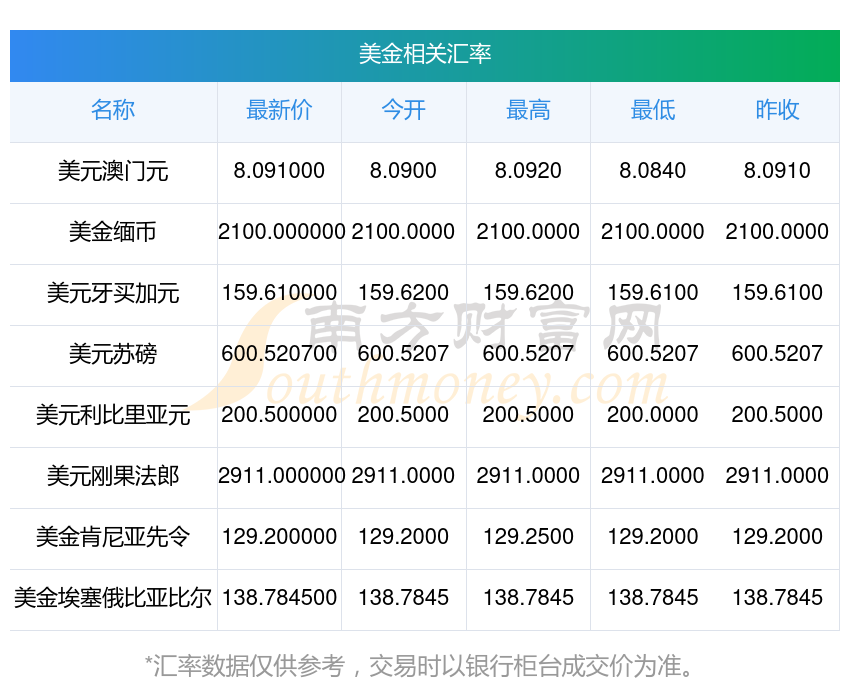Click latest price 2100.000000 for 美金缅币
The width and height of the screenshot is (850, 698).
tap(281, 232)
